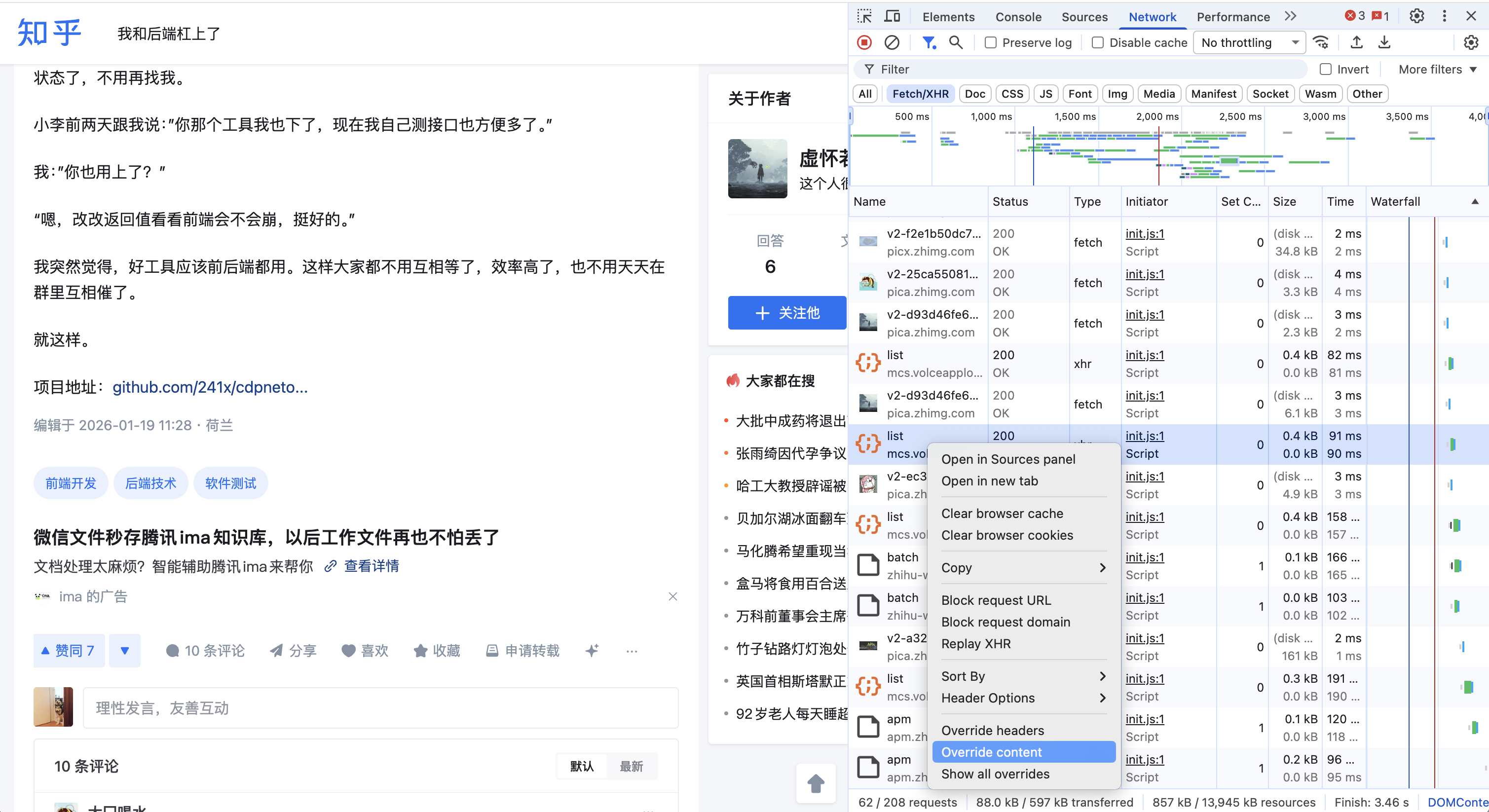Open DevTools three-dot customize menu

pyautogui.click(x=1445, y=16)
